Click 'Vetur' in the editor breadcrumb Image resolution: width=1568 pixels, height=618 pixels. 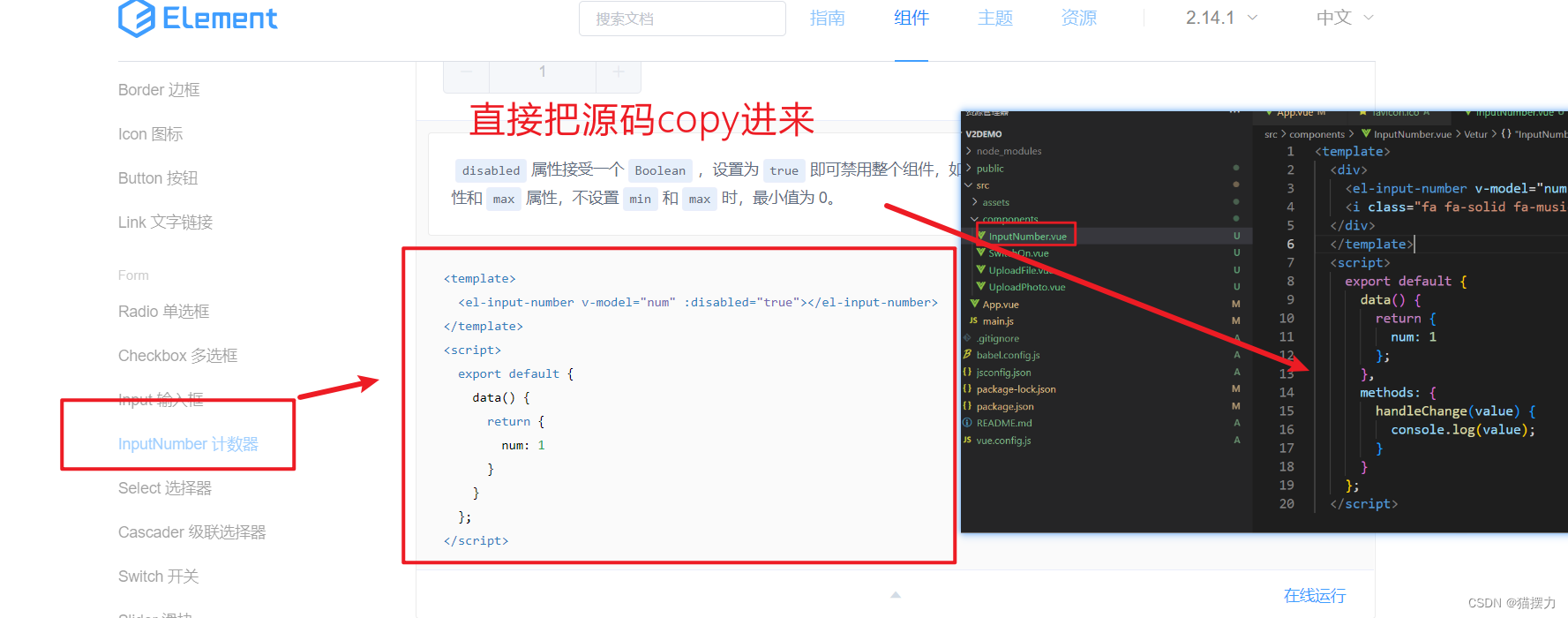1476,134
